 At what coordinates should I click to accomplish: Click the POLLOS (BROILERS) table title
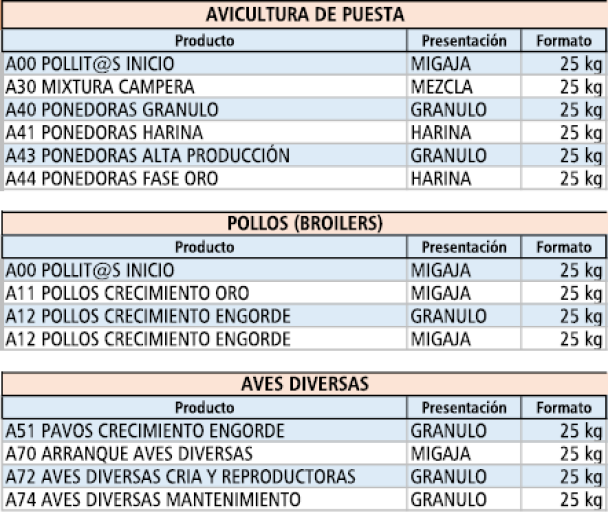pos(304,222)
